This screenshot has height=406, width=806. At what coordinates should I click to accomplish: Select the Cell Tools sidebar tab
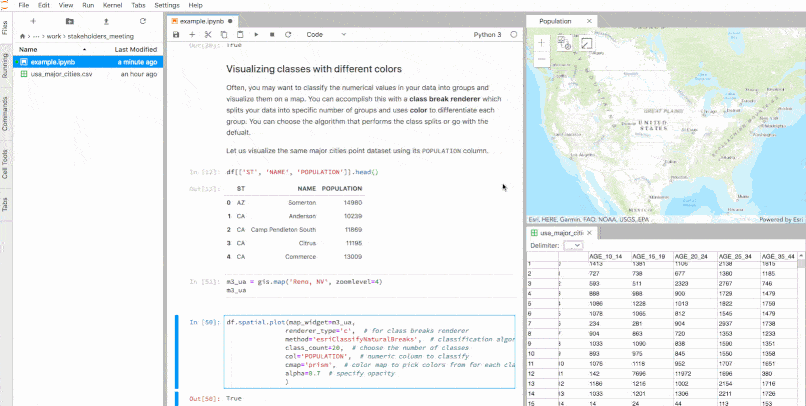(x=5, y=164)
